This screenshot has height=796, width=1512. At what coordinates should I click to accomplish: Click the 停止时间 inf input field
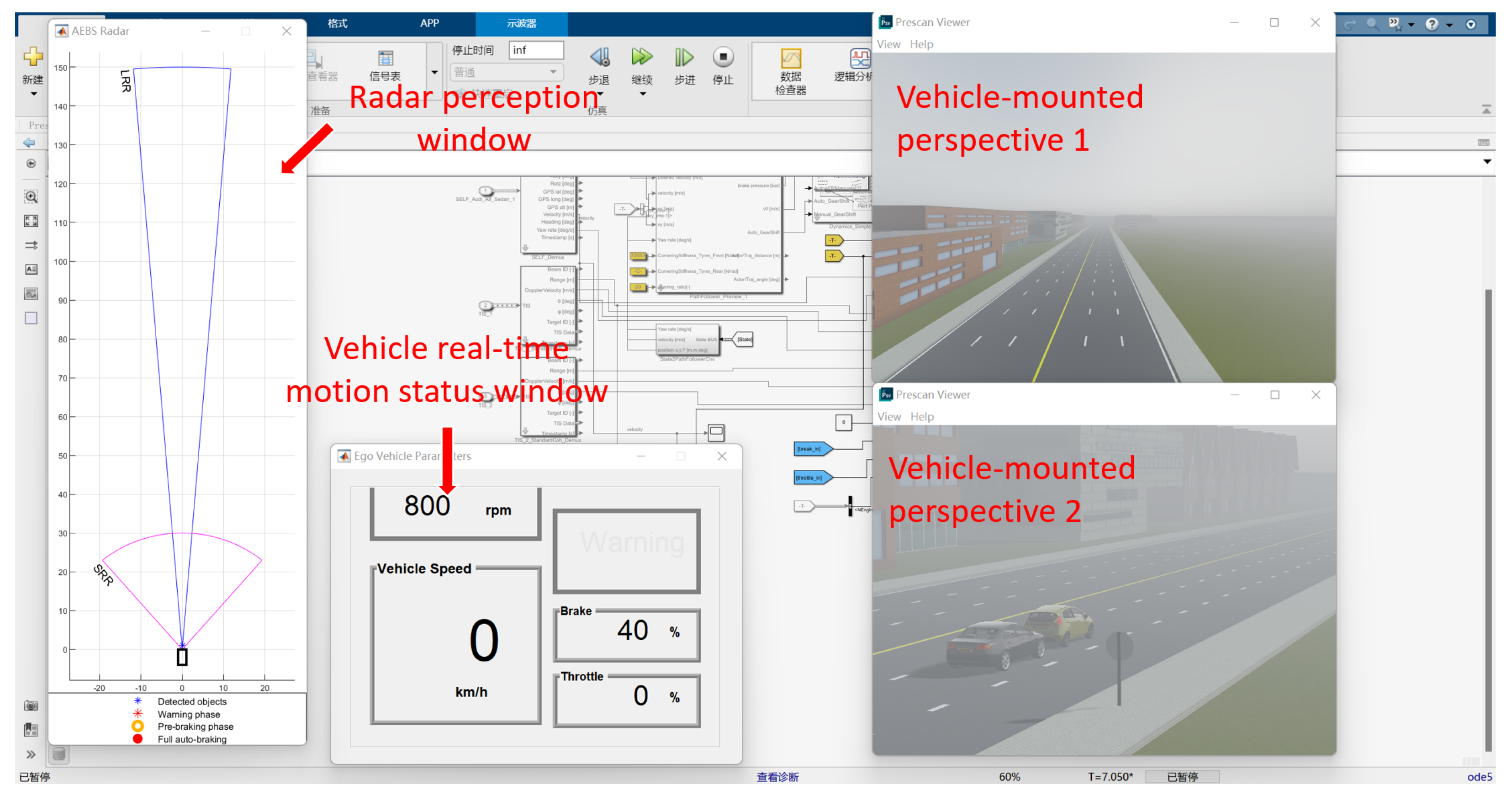tap(536, 50)
